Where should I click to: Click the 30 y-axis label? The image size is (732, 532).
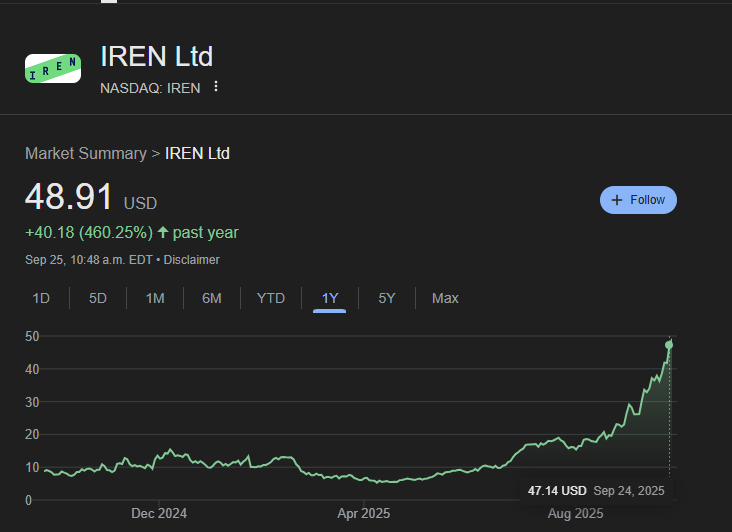[32, 402]
